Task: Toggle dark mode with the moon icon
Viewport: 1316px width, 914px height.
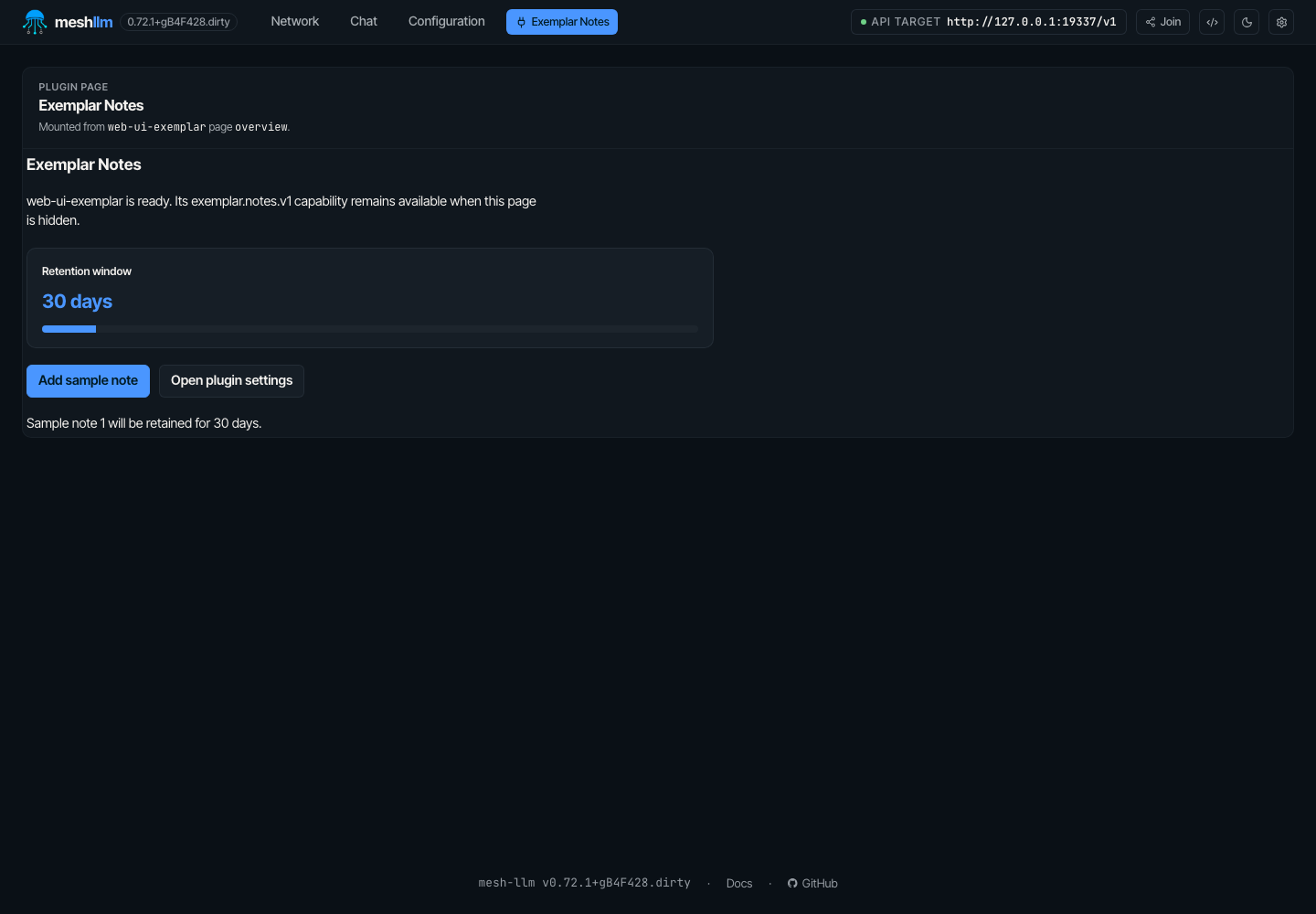Action: (1247, 22)
